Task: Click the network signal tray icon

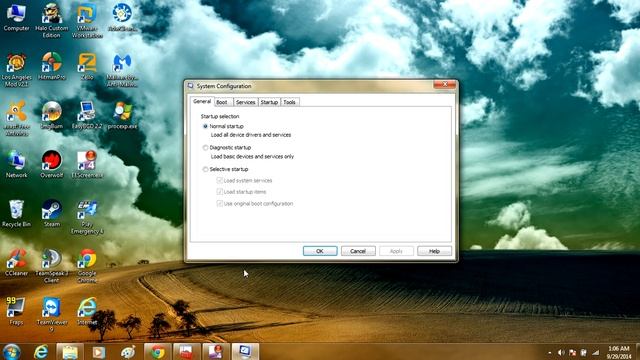Action: pyautogui.click(x=596, y=352)
